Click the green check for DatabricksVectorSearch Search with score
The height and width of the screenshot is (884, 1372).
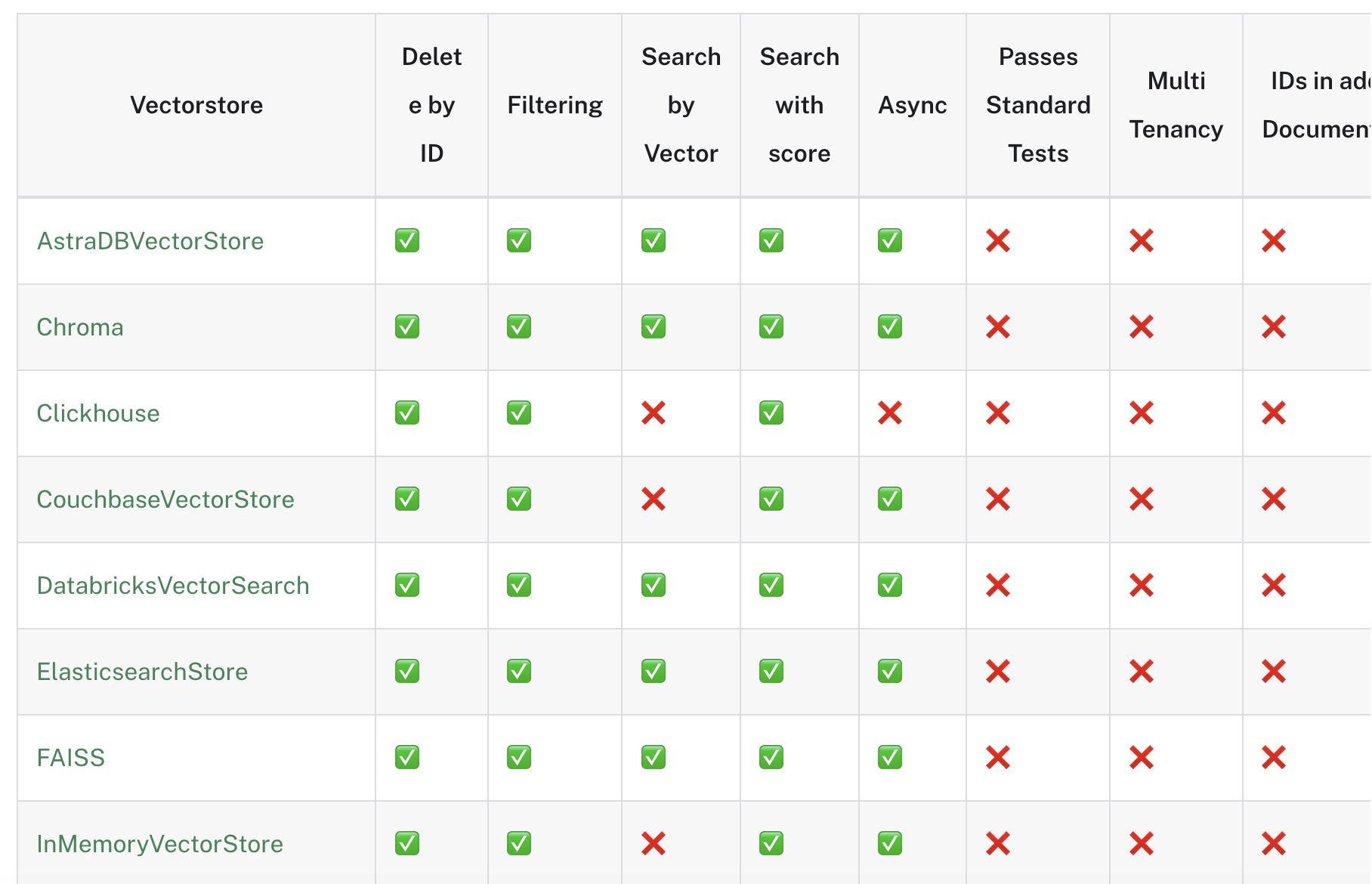(x=771, y=586)
